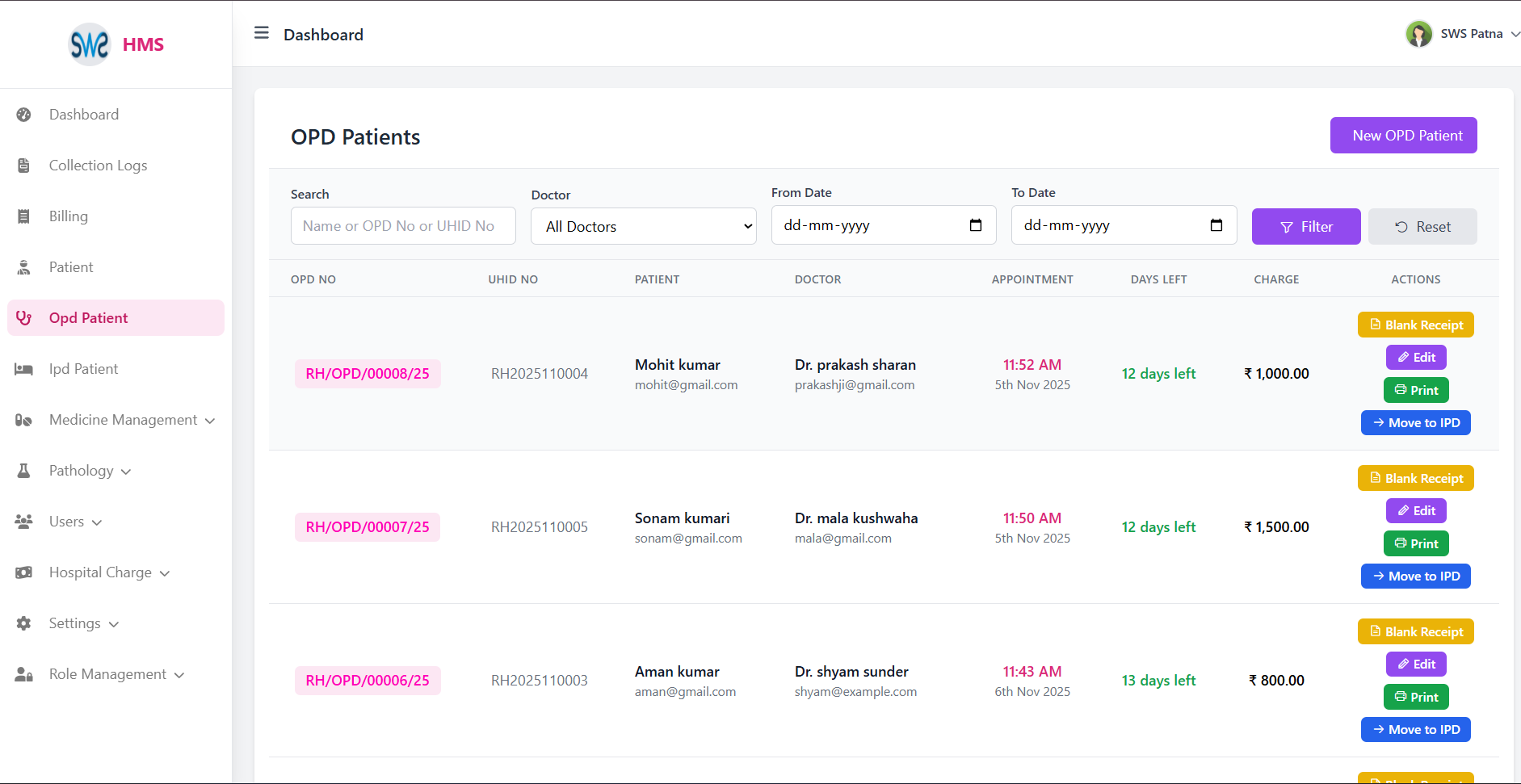Apply filters with the Filter button
This screenshot has width=1521, height=784.
1305,227
